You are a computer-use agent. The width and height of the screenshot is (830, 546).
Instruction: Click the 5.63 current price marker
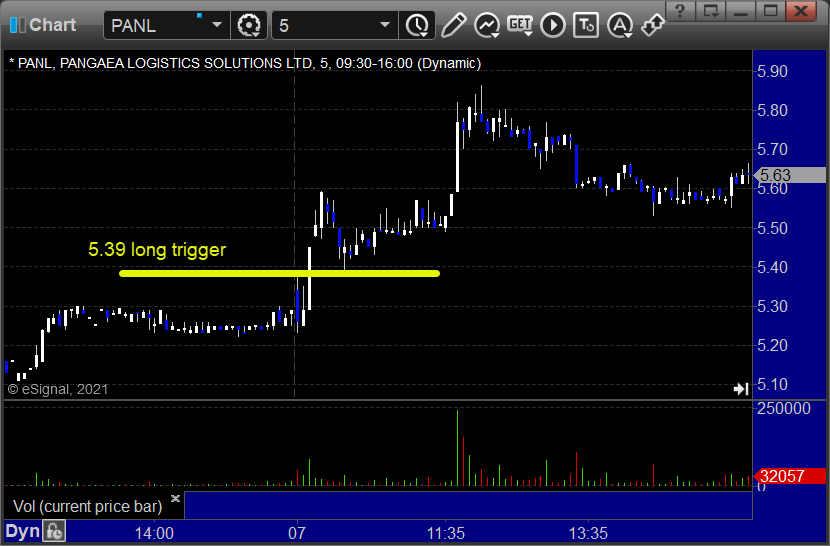[789, 175]
